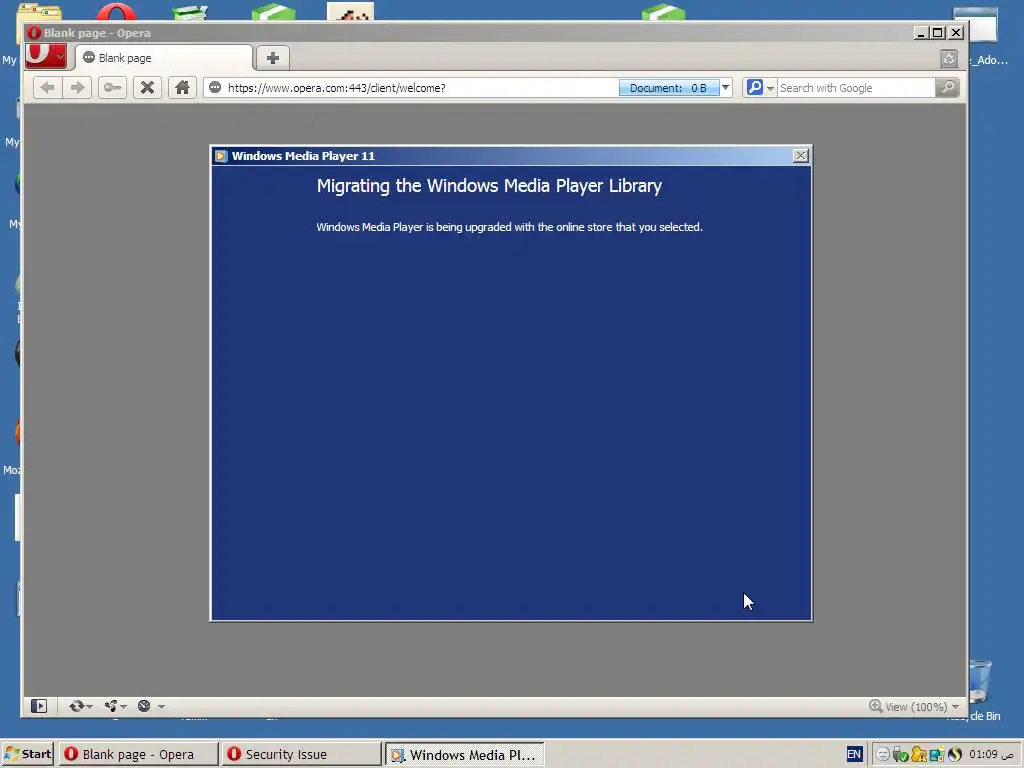Expand the address bar history dropdown

coord(726,88)
